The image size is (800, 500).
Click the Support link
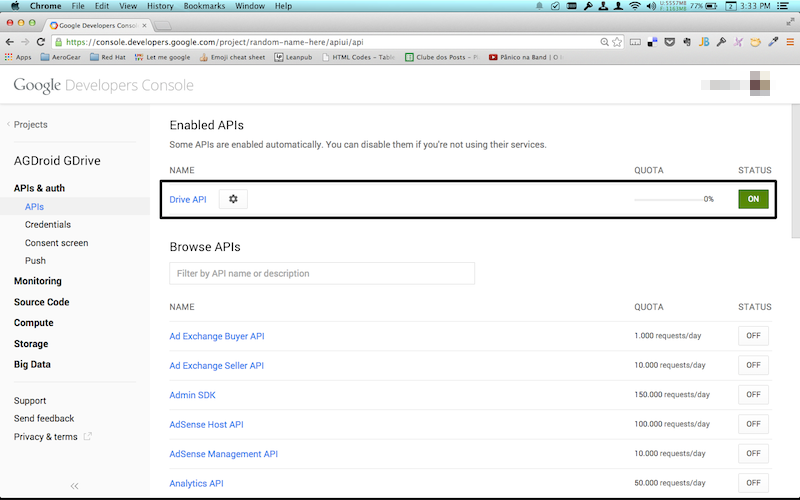(30, 401)
